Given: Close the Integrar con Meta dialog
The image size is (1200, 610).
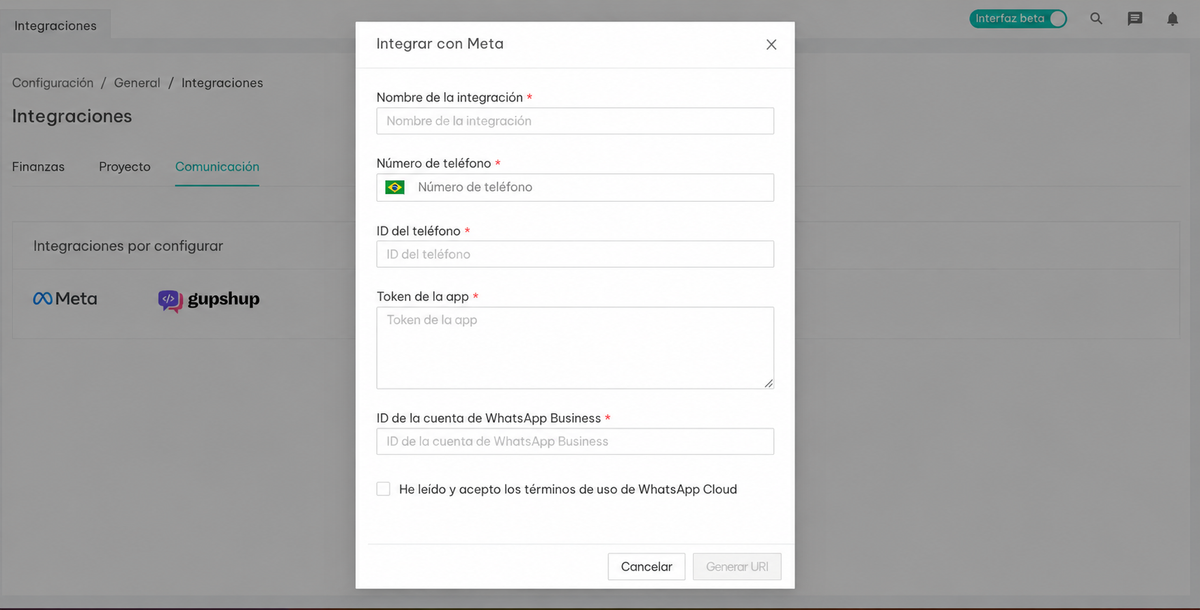Looking at the screenshot, I should tap(771, 44).
